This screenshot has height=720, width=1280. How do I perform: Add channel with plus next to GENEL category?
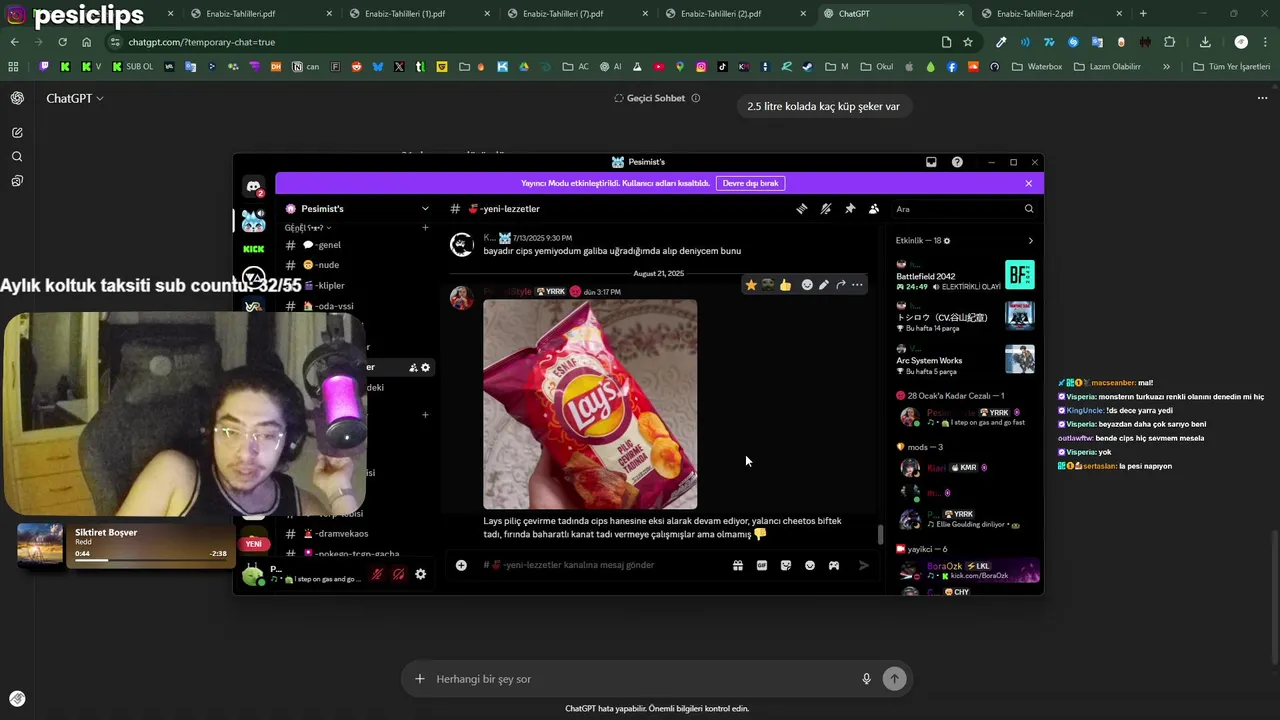point(425,228)
